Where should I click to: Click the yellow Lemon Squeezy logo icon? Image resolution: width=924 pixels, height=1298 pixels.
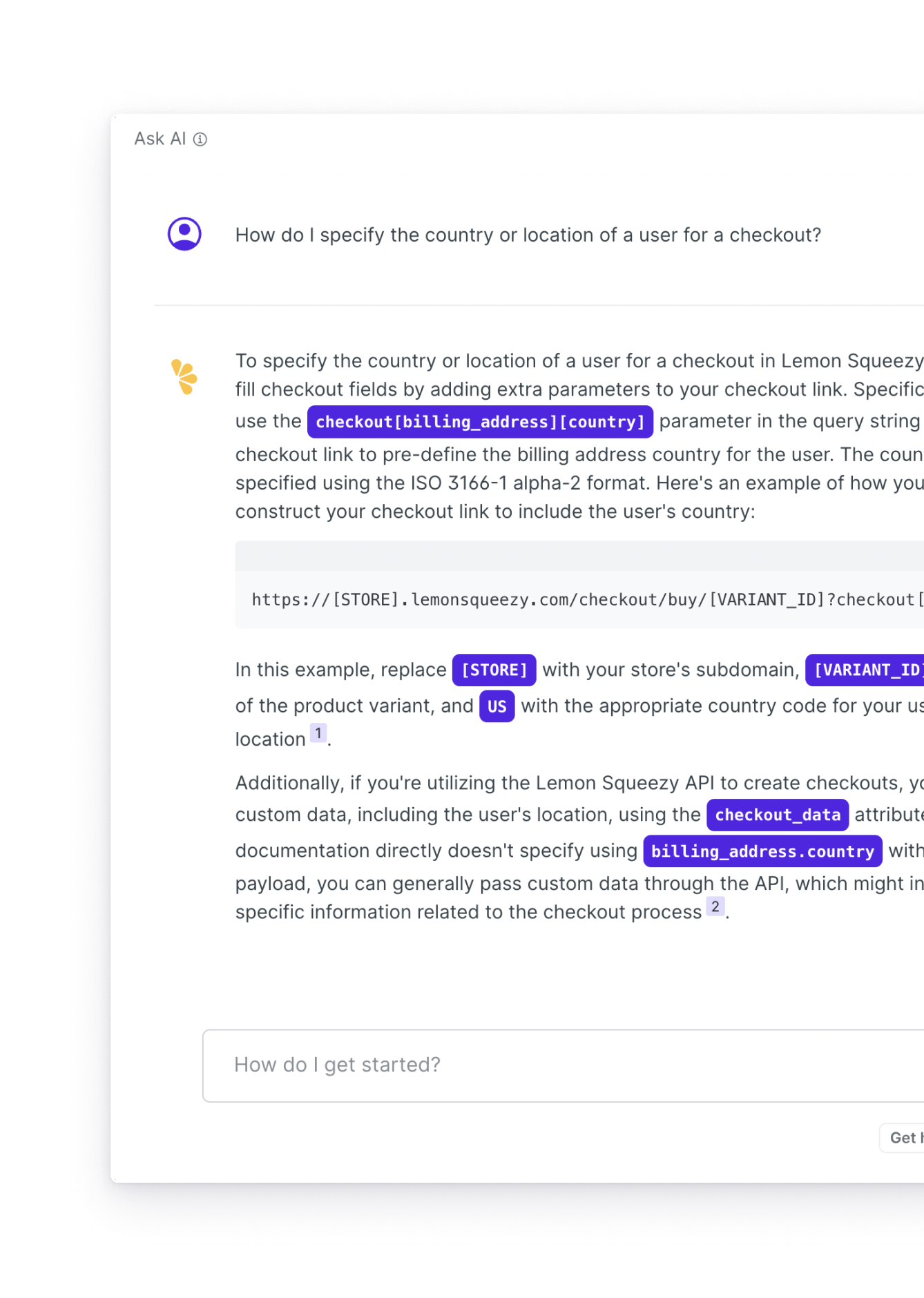click(x=184, y=375)
